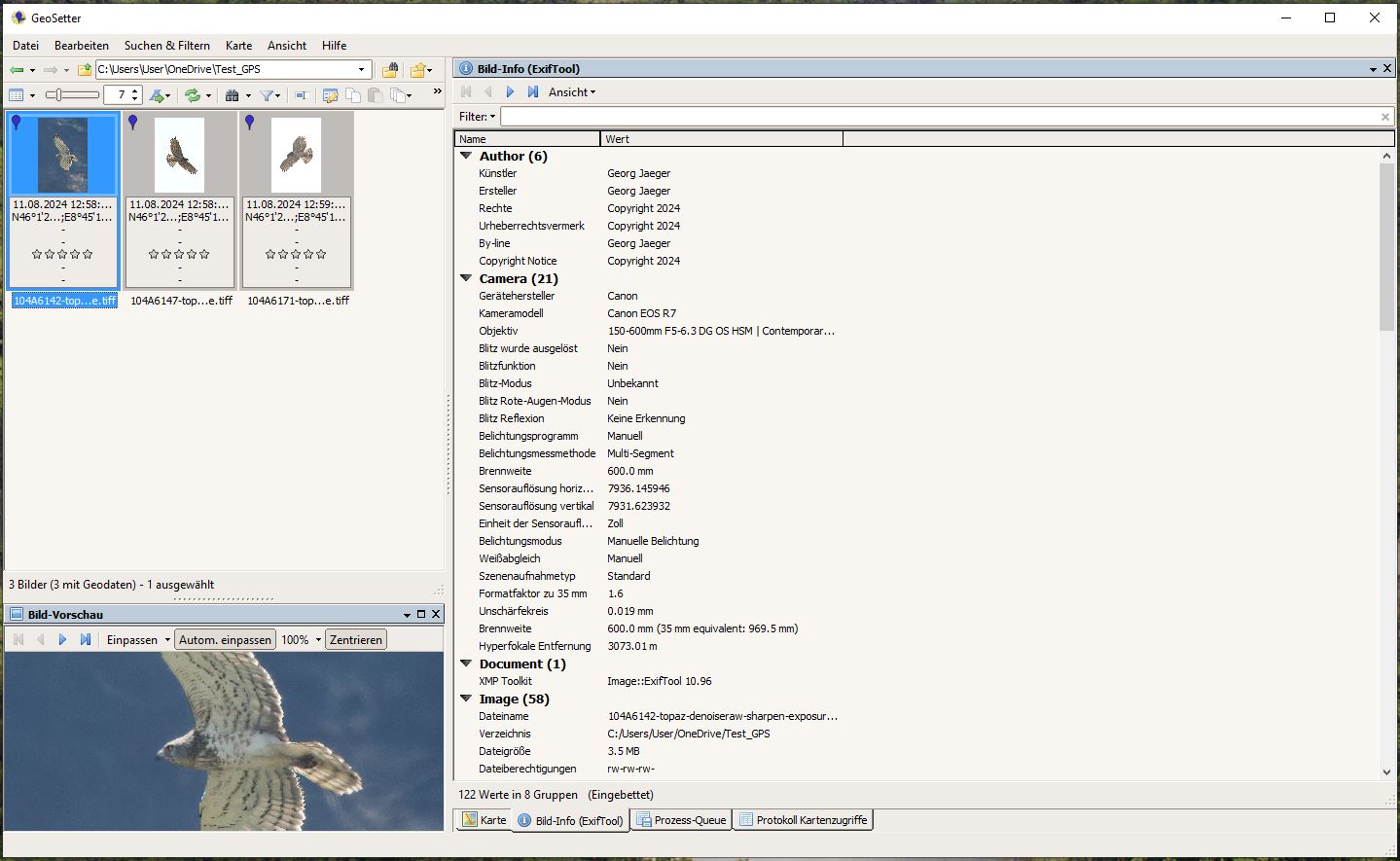Go up one folder level
Viewport: 1400px width, 861px height.
(x=85, y=70)
